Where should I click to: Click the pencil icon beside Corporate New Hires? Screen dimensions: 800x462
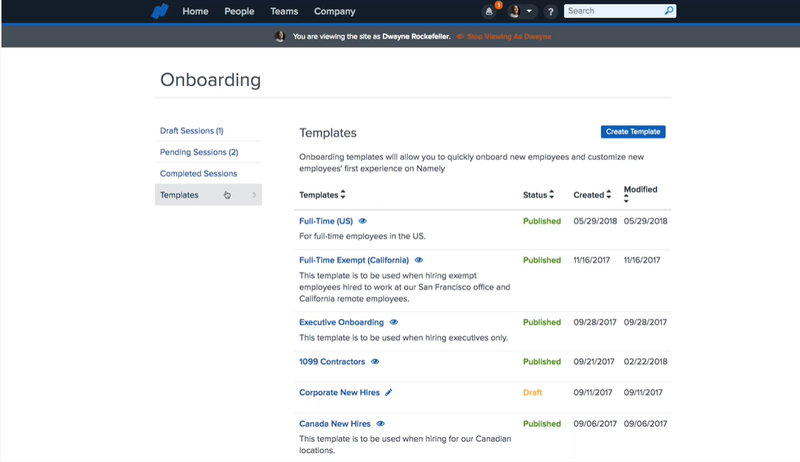coord(389,393)
